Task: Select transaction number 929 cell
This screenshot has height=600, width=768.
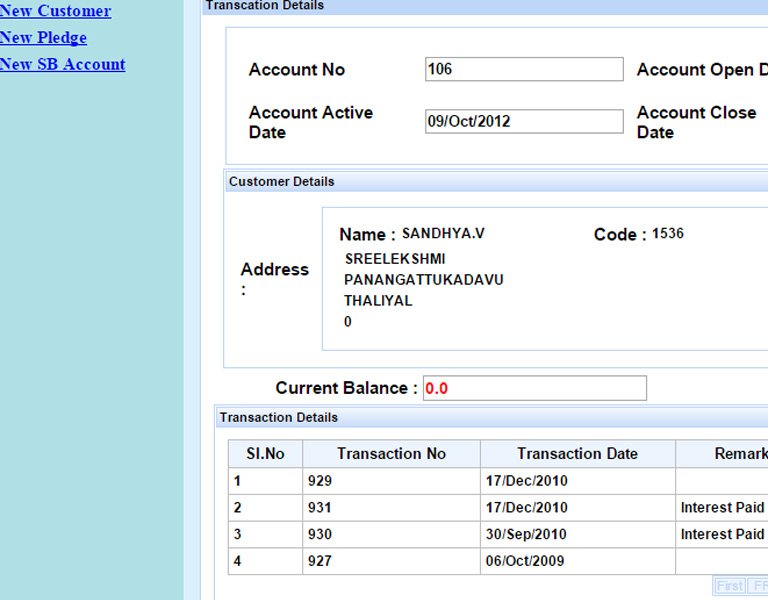Action: [391, 481]
